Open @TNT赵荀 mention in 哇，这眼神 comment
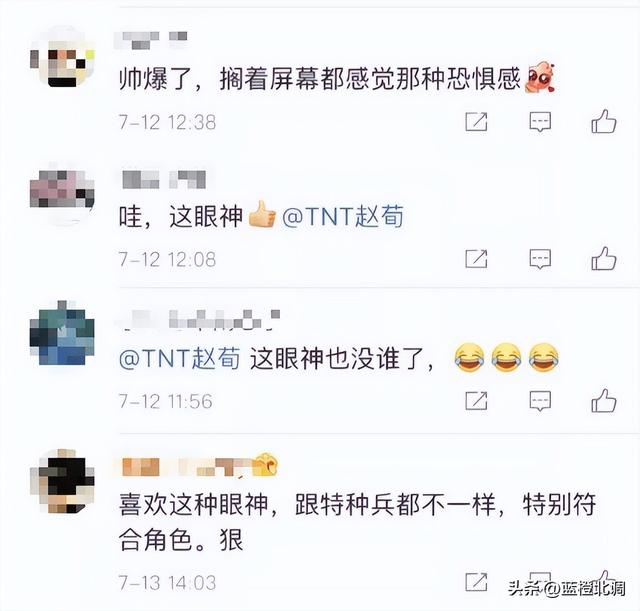 point(343,216)
